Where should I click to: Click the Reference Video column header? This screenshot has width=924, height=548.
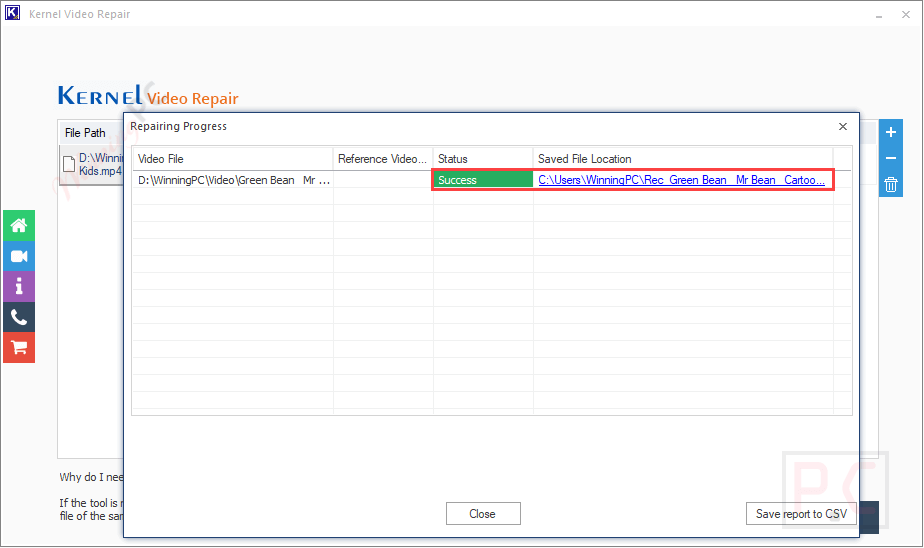click(383, 159)
